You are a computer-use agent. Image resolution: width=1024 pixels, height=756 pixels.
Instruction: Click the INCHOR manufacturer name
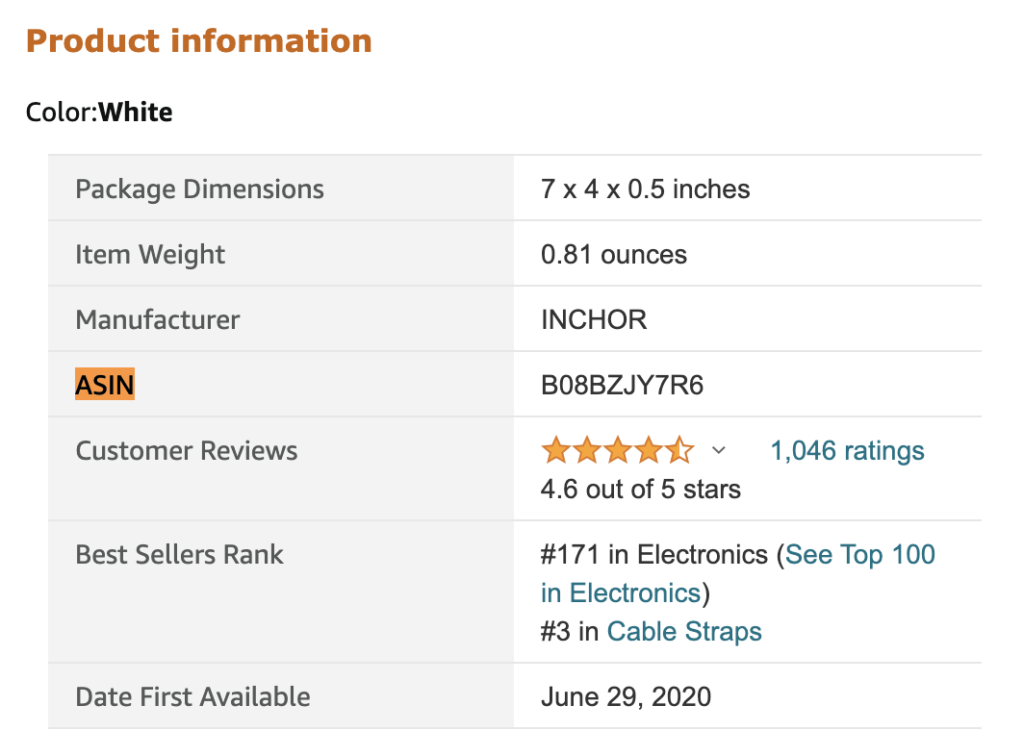click(594, 320)
